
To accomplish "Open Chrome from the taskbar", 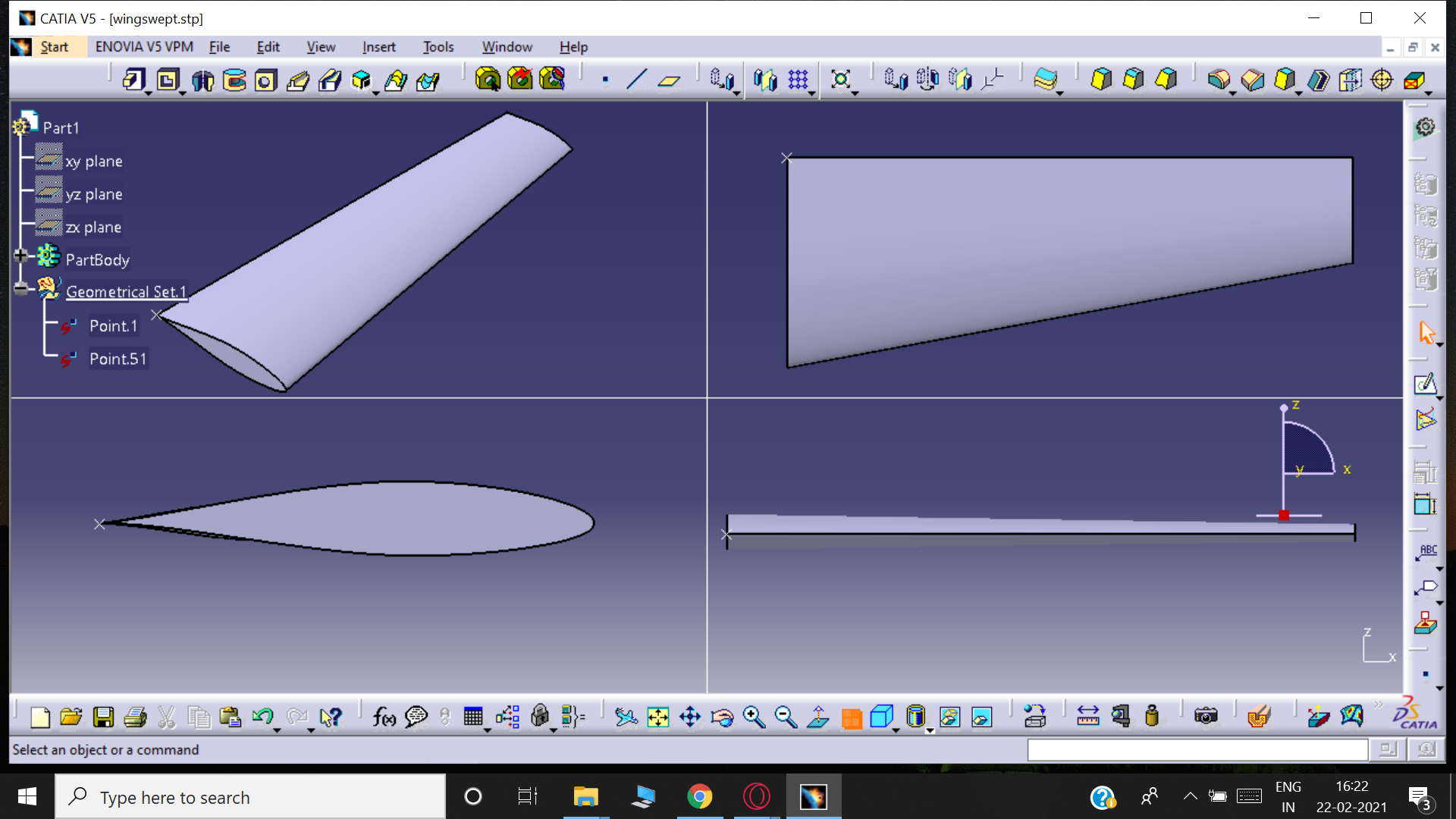I will 699,797.
